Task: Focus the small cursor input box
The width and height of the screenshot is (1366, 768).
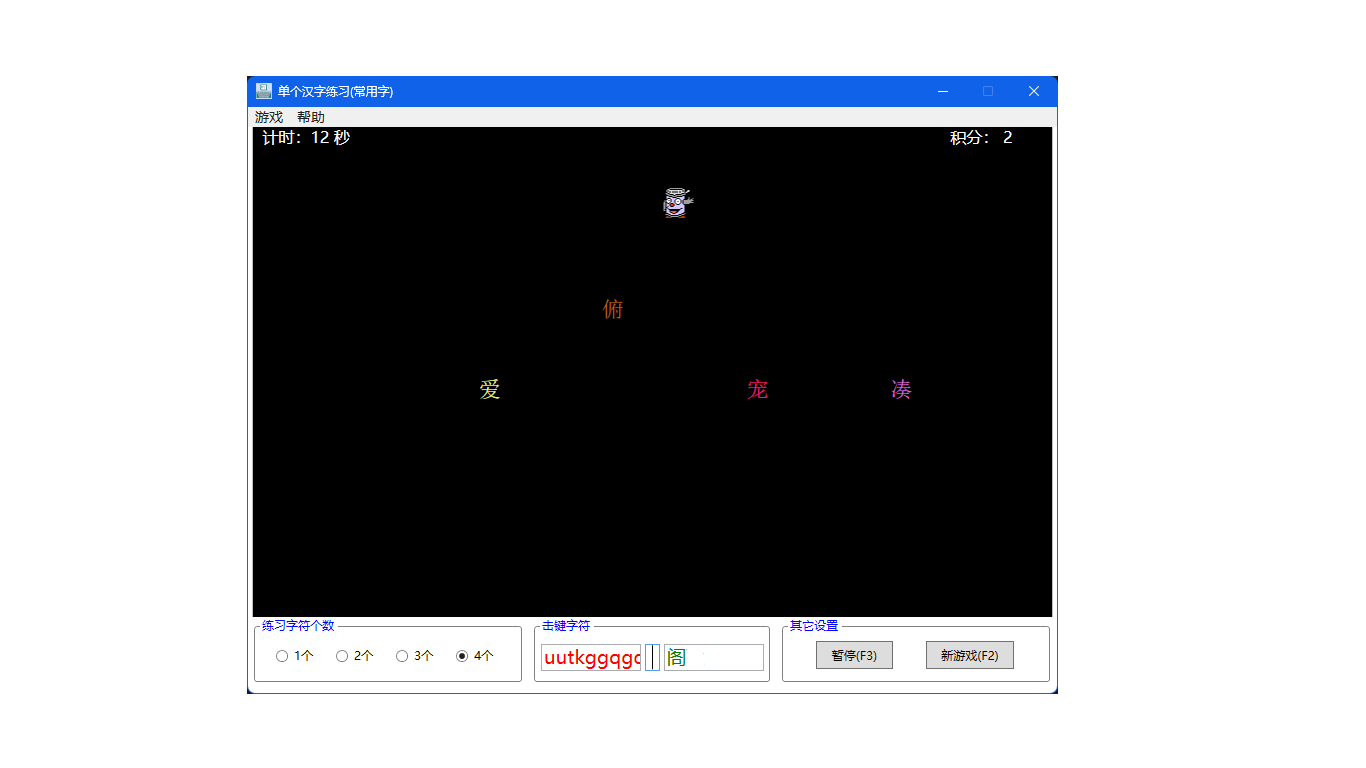Action: click(652, 657)
